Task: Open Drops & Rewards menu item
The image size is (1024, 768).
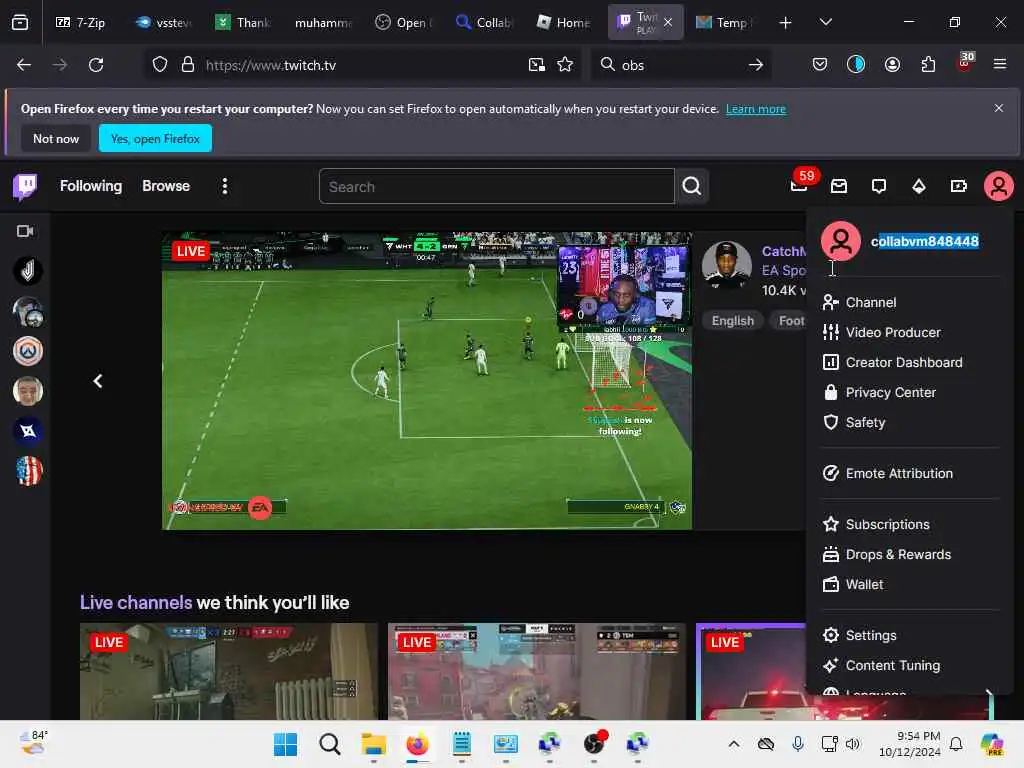Action: 887,554
